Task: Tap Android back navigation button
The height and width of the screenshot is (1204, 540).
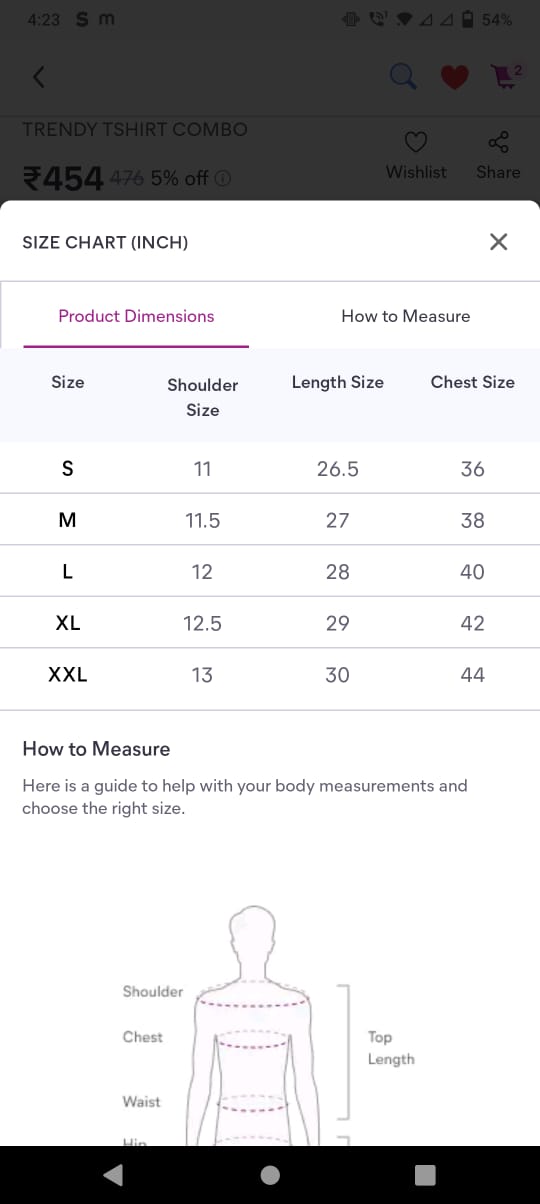Action: [x=113, y=1174]
